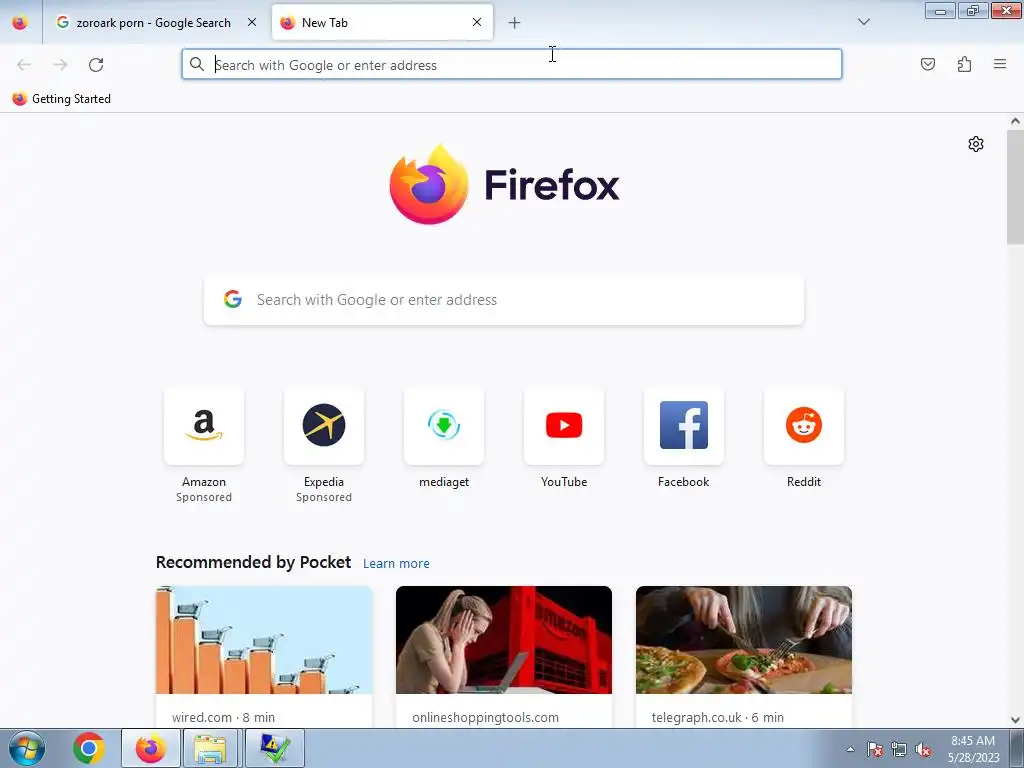Focus the address bar input

(x=512, y=64)
